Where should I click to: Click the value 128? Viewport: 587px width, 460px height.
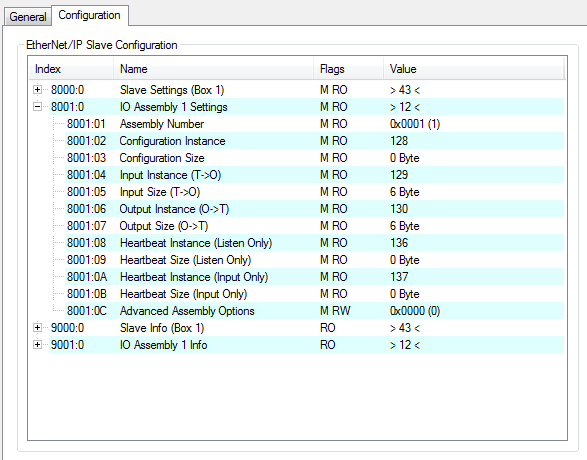(x=399, y=141)
